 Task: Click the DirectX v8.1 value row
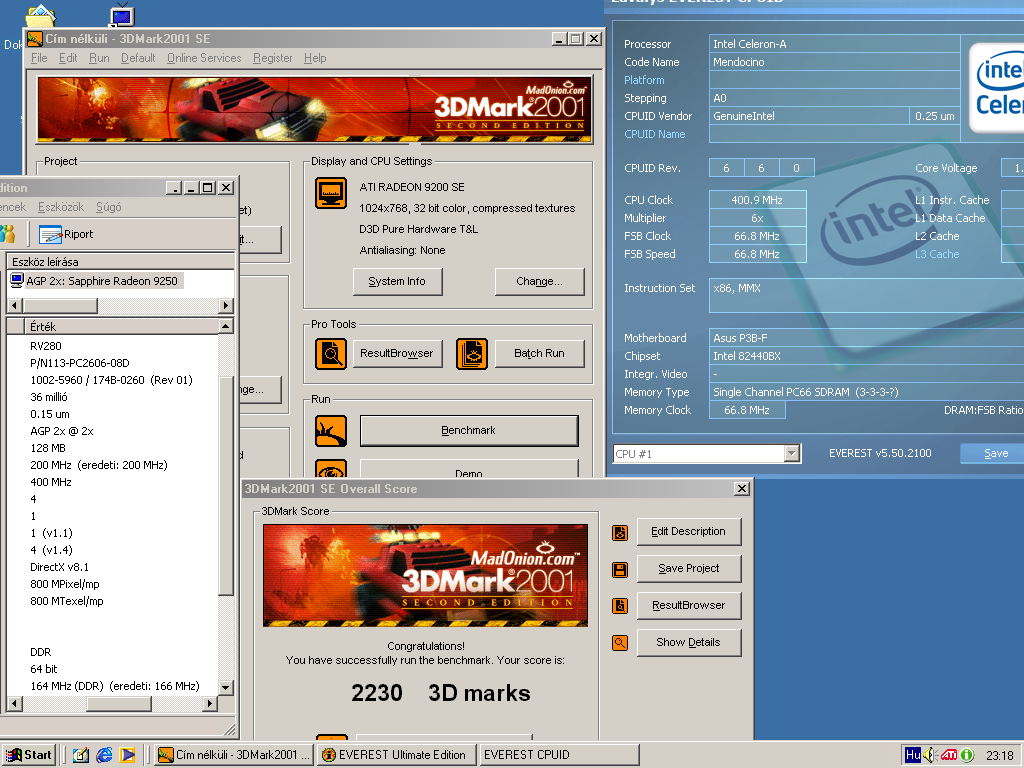tap(59, 568)
